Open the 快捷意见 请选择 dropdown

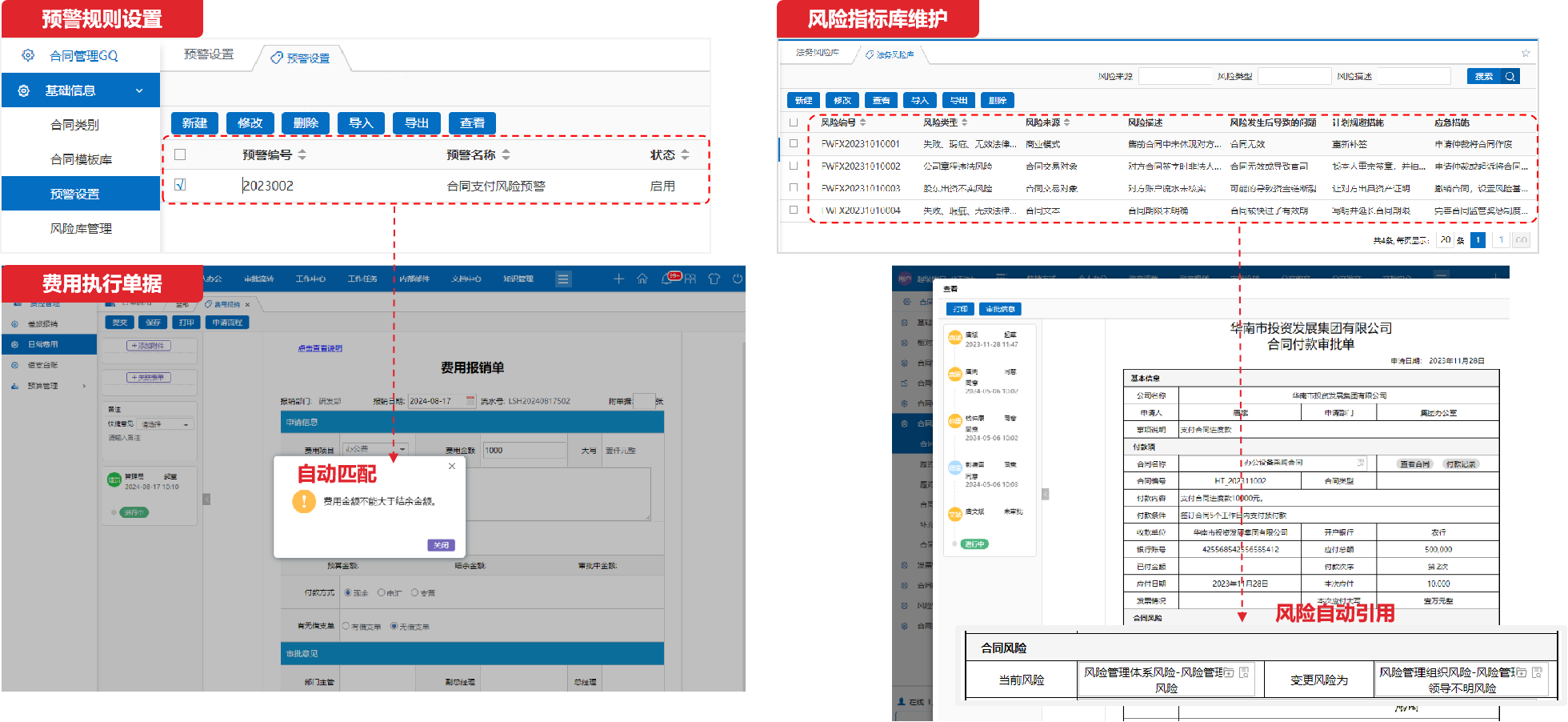tap(184, 423)
